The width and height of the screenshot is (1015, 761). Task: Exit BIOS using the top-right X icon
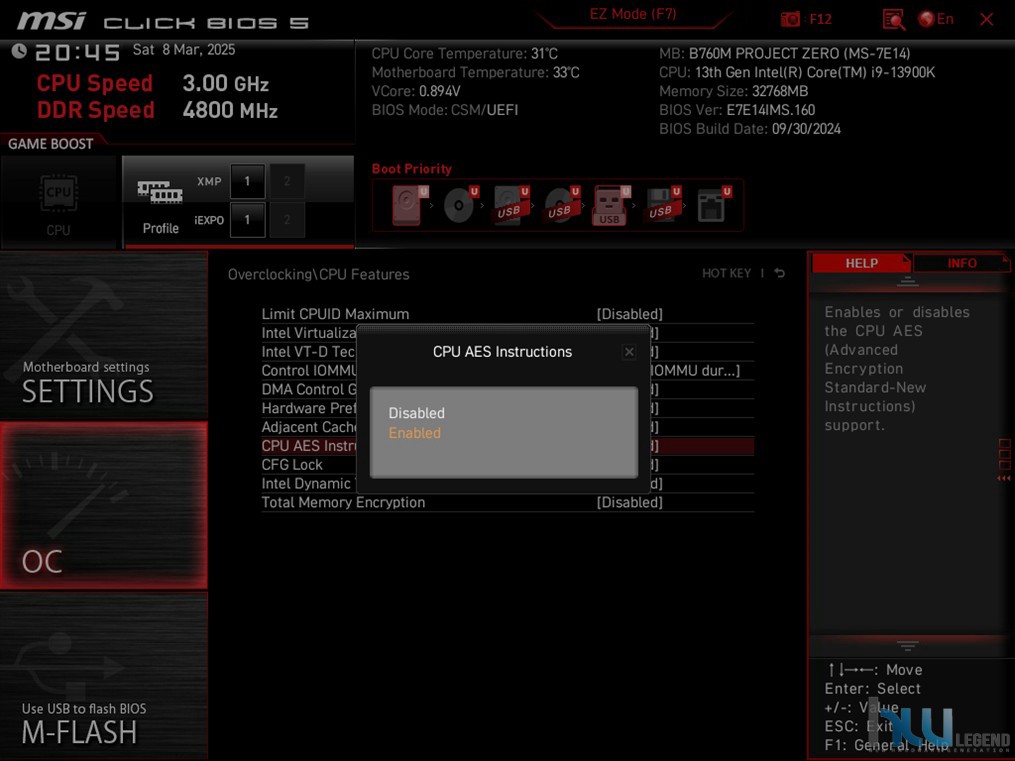(x=987, y=19)
